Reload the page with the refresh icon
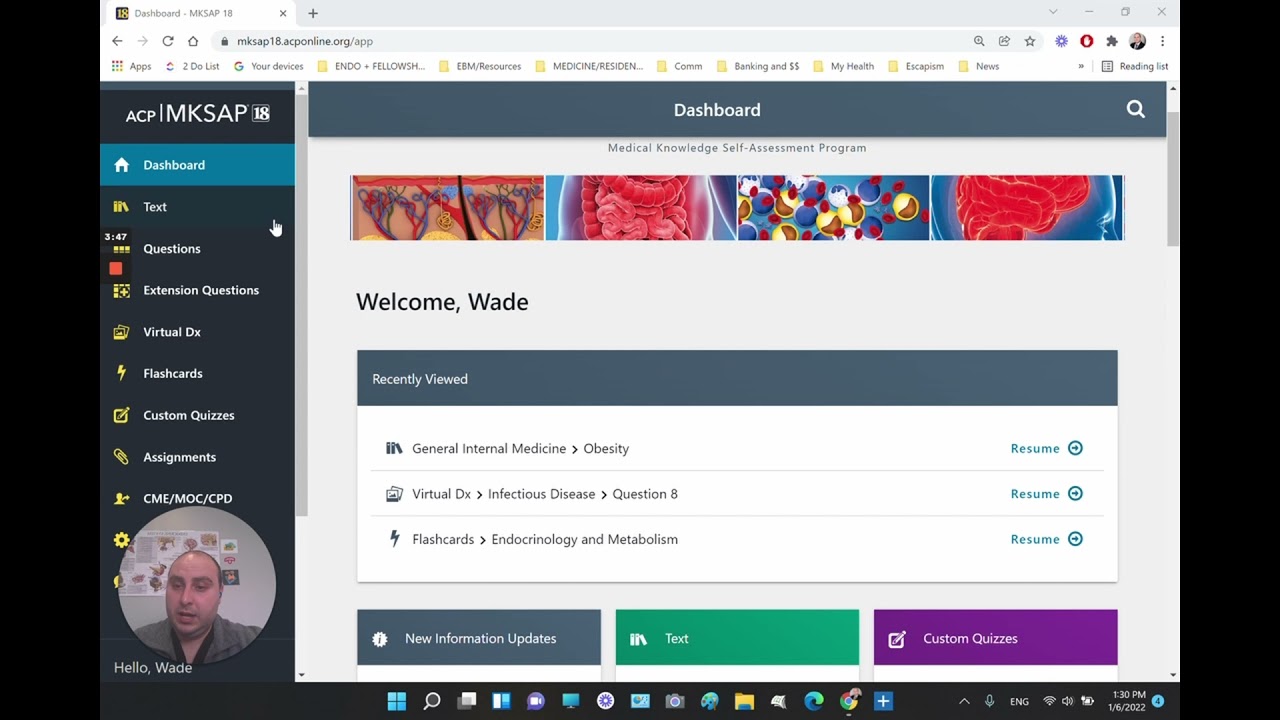1280x720 pixels. tap(168, 41)
